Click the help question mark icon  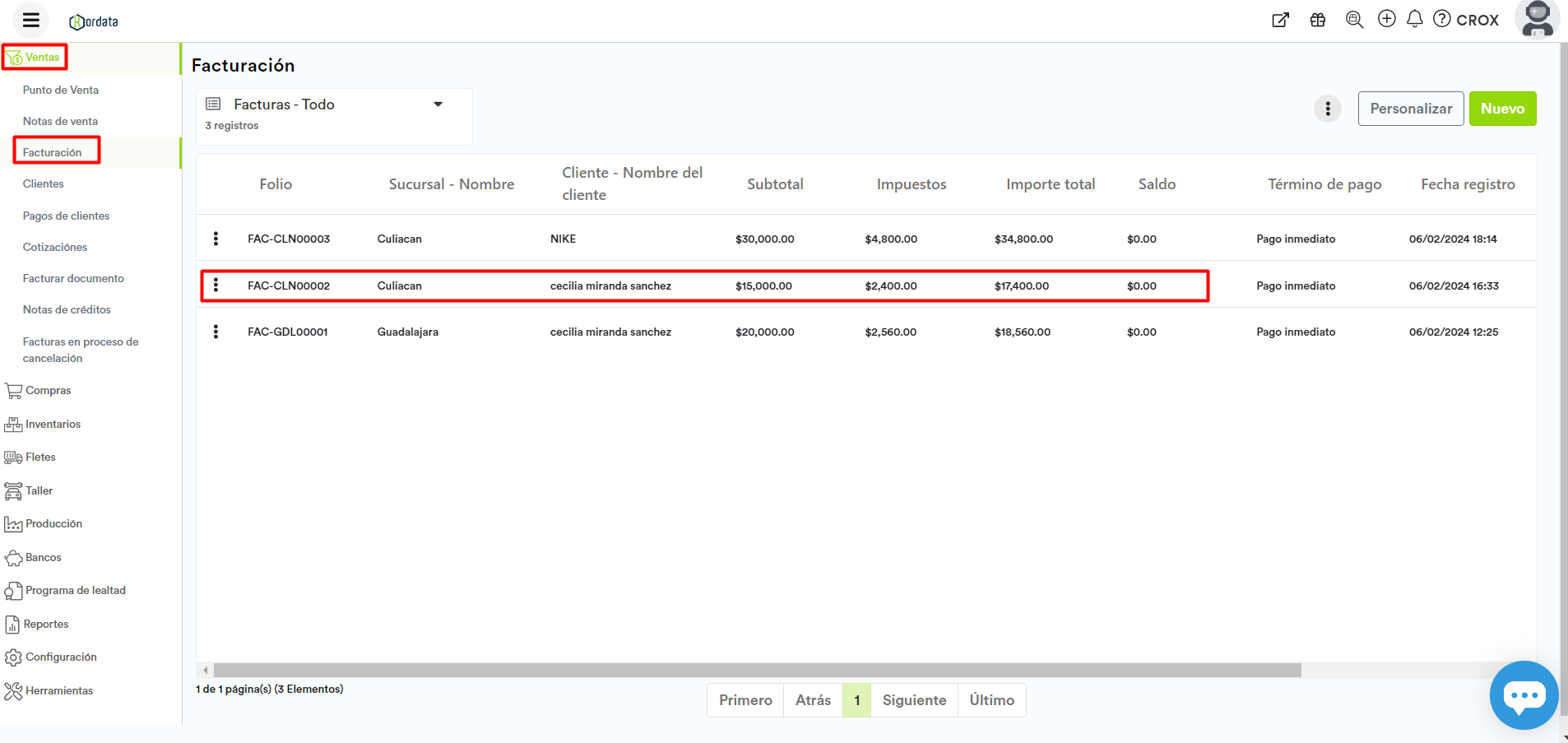tap(1442, 19)
